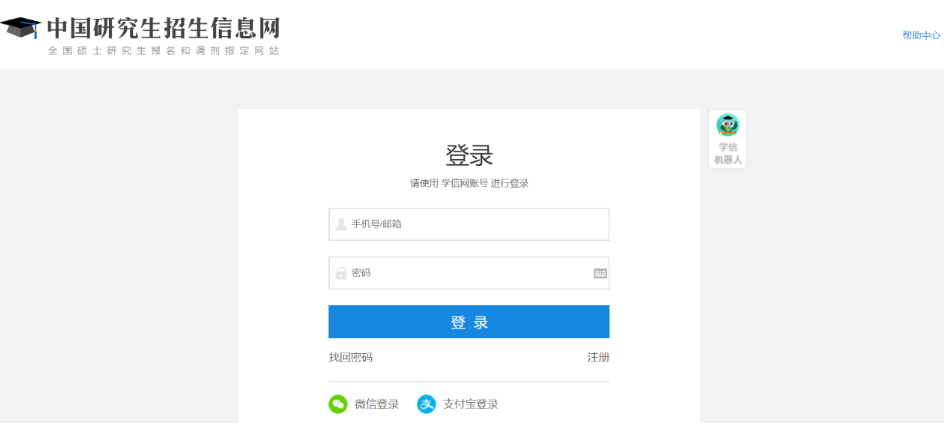Image resolution: width=944 pixels, height=441 pixels.
Task: Open the virtual keyboard icon in password field
Action: [600, 273]
